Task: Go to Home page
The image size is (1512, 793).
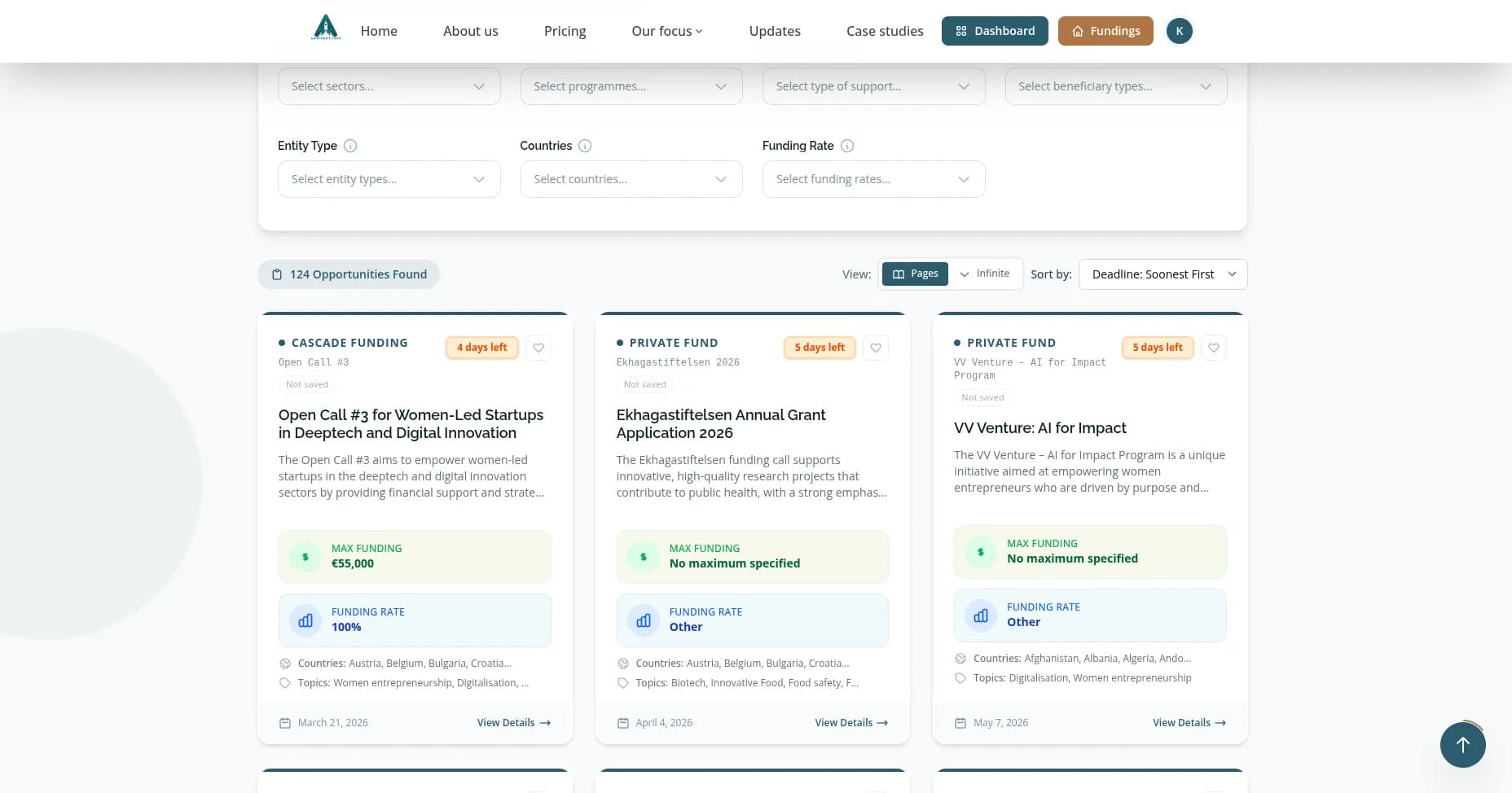Action: pos(379,31)
